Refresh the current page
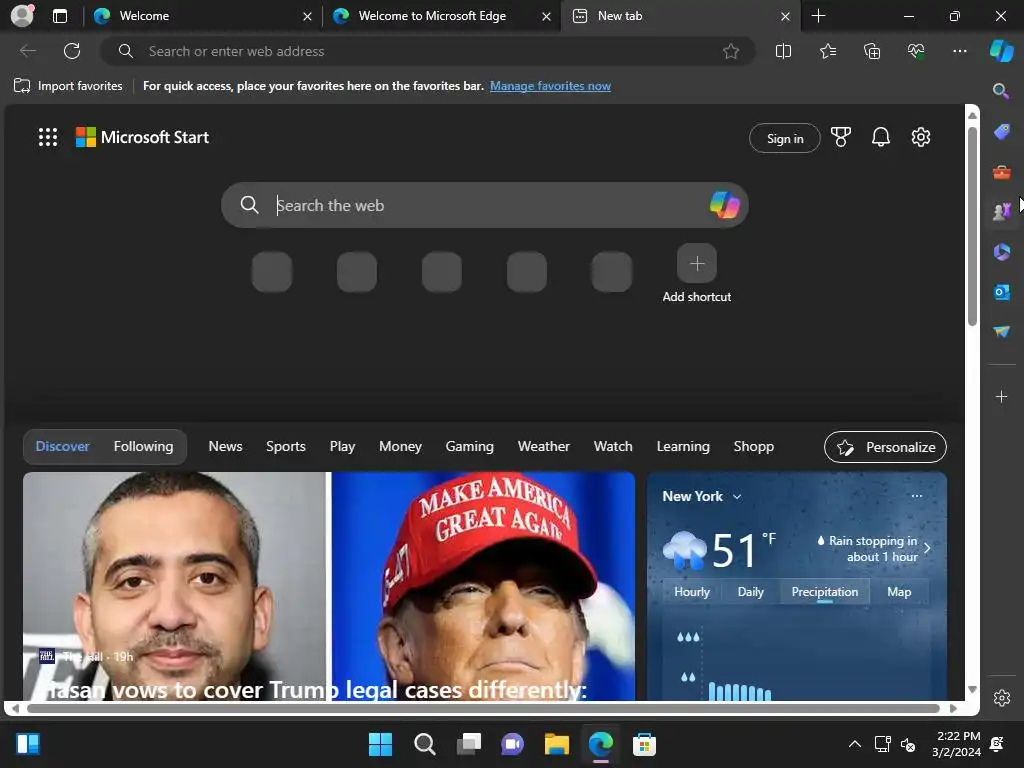Image resolution: width=1024 pixels, height=768 pixels. (x=72, y=51)
